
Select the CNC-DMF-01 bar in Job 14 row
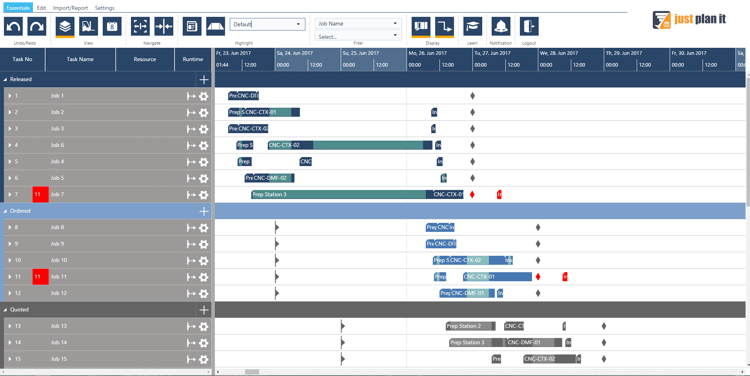(535, 342)
